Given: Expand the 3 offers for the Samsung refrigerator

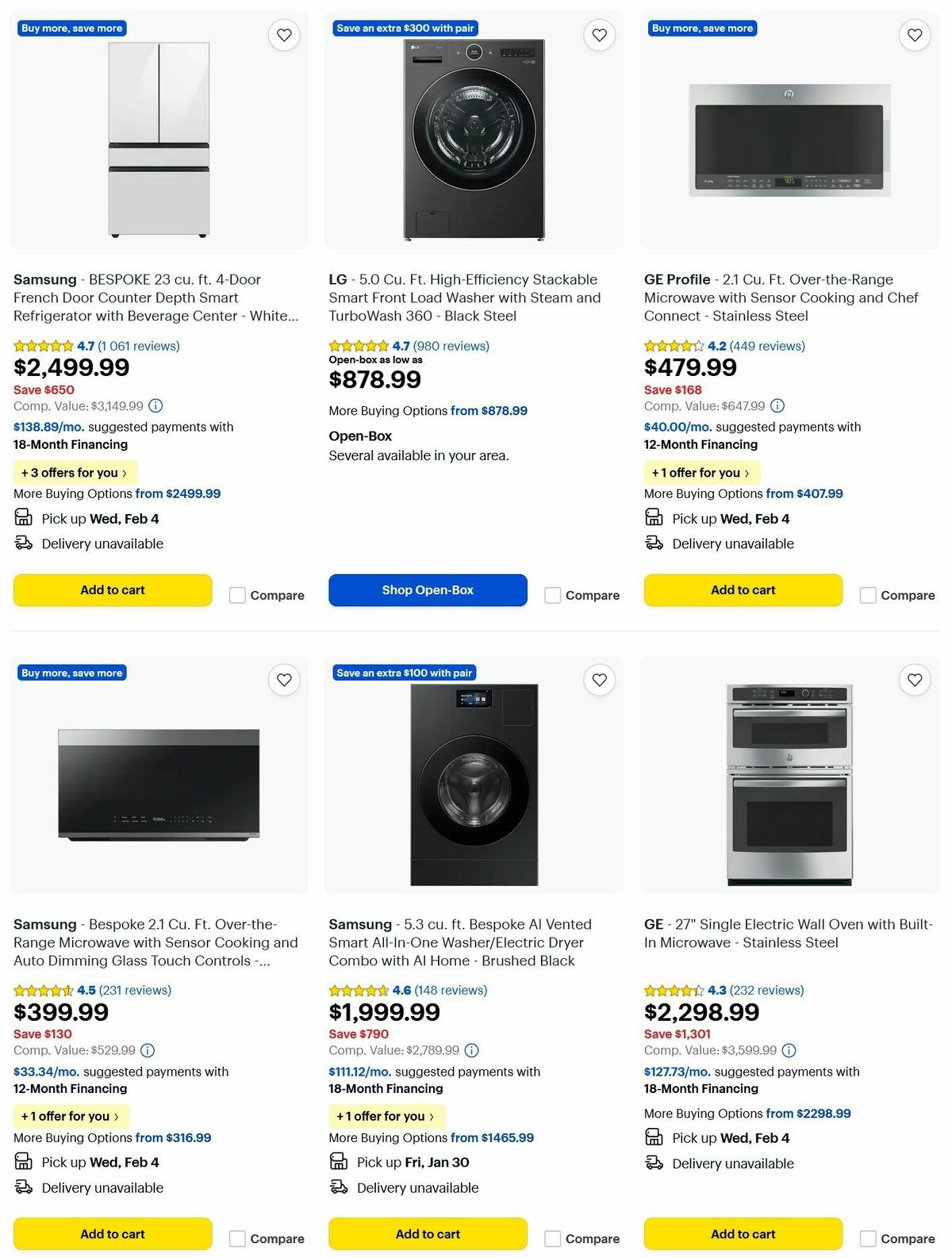Looking at the screenshot, I should (75, 472).
